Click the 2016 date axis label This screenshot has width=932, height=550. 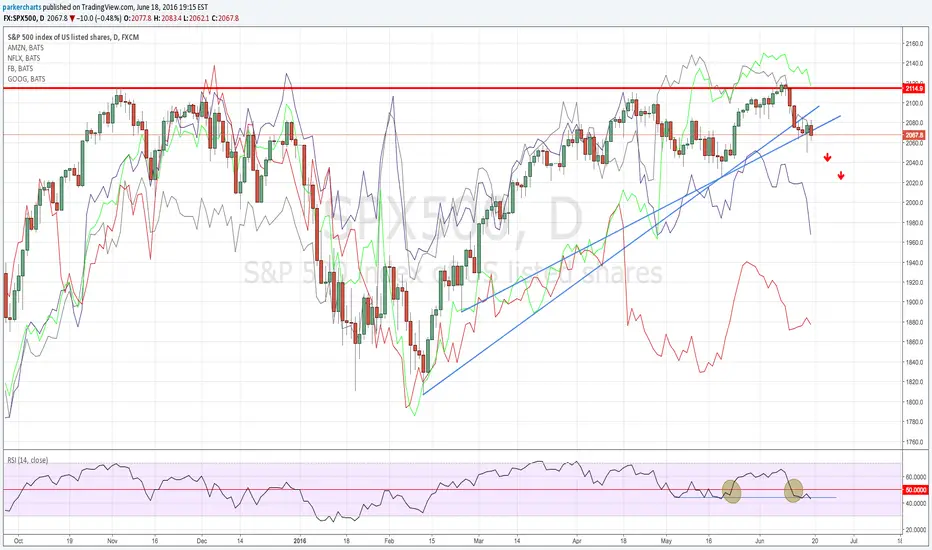tap(300, 541)
